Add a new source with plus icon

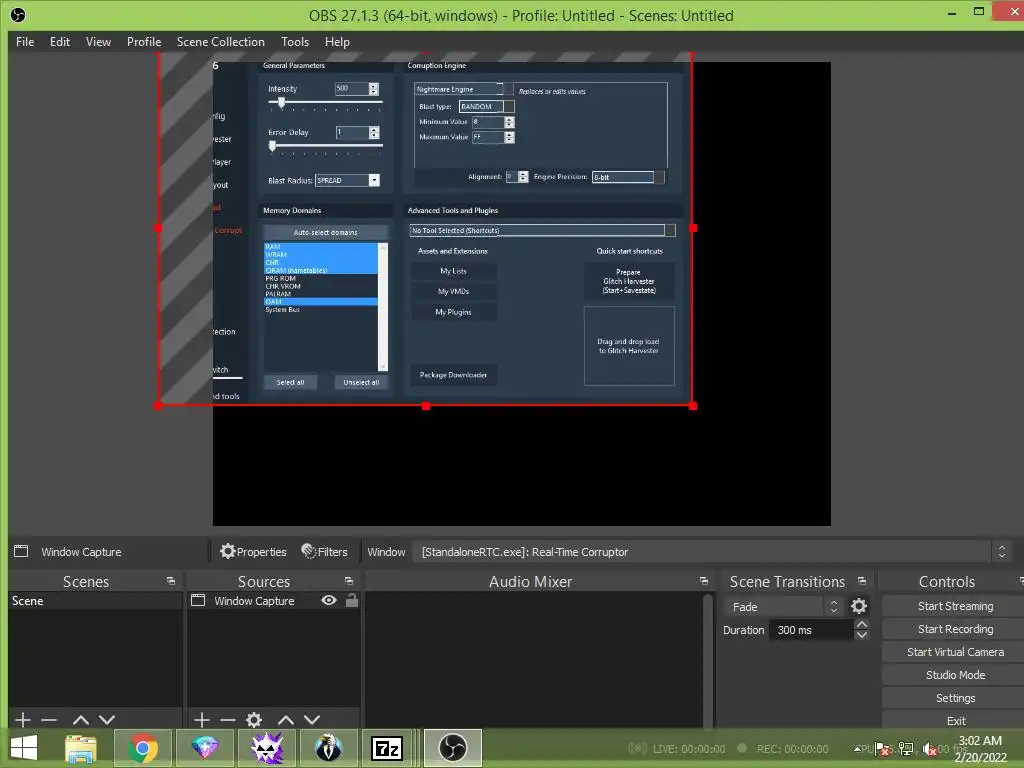point(202,720)
